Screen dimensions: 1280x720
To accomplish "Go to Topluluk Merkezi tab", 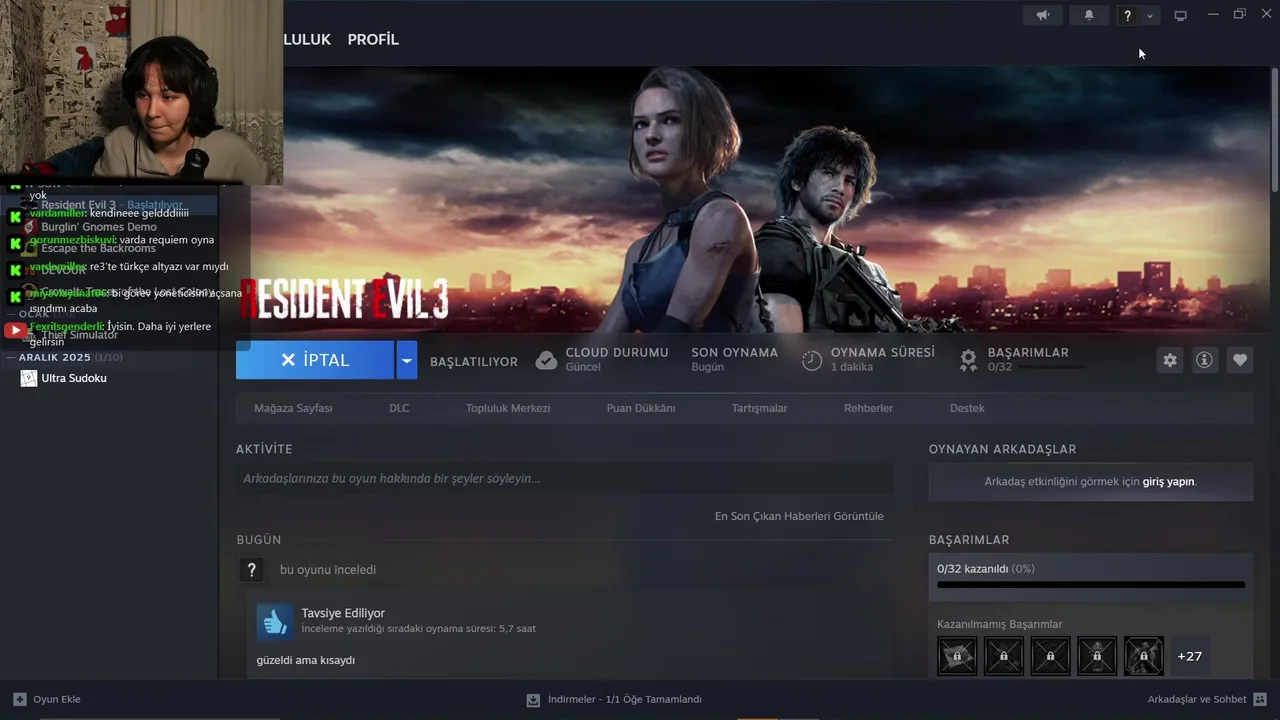I will coord(508,408).
